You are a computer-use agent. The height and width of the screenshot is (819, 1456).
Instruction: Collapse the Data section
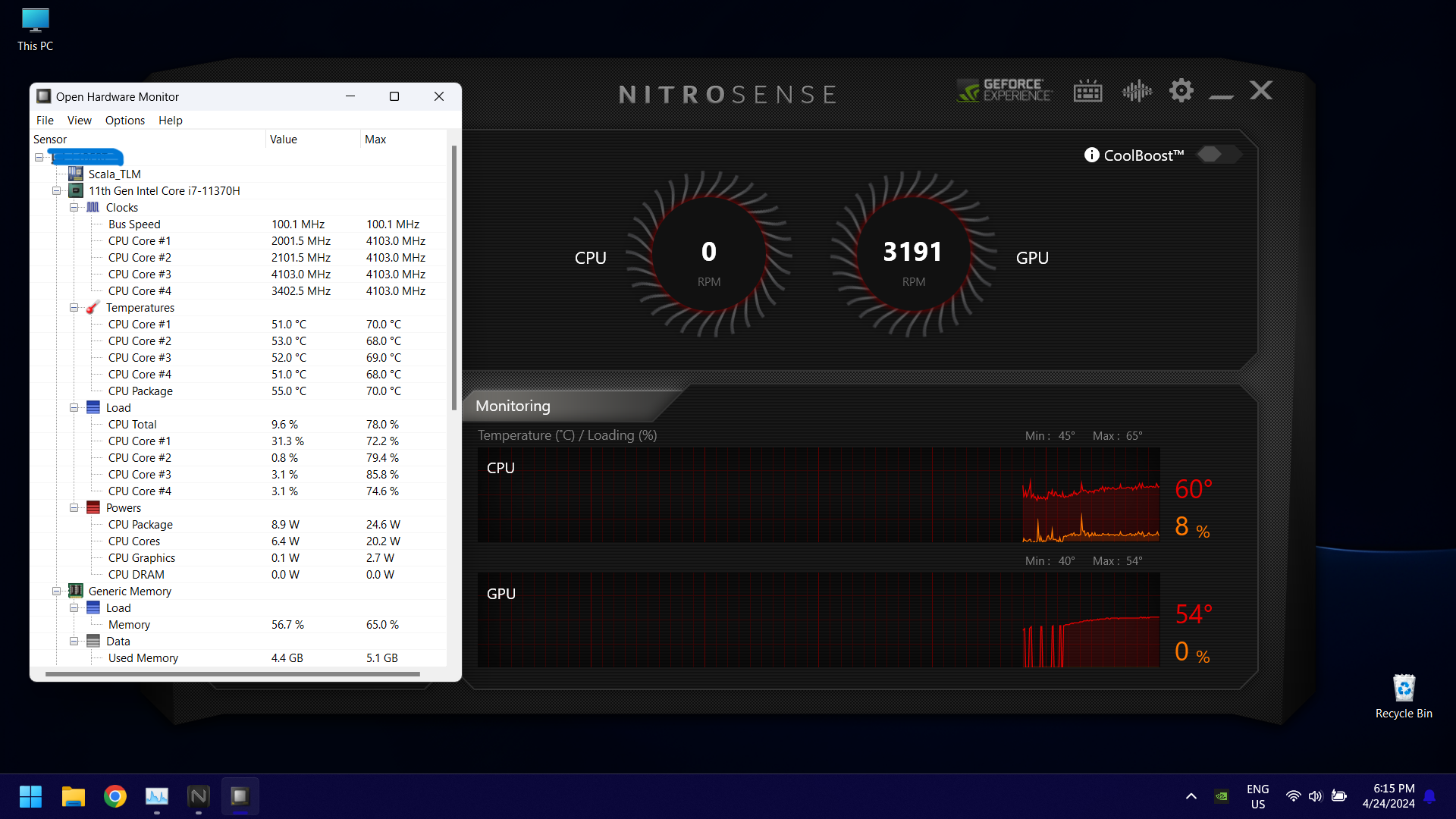click(x=74, y=642)
